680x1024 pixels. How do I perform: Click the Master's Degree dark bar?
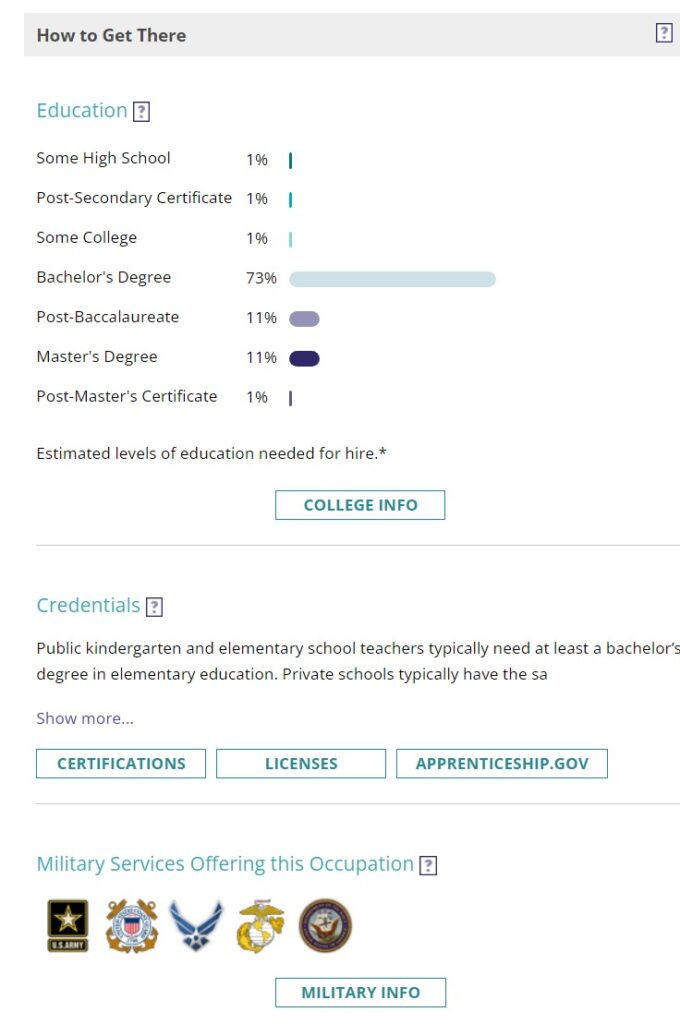(304, 359)
